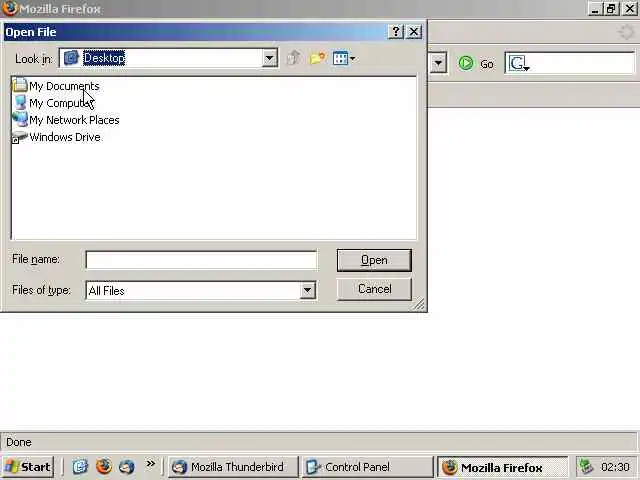Close the Open File dialog

[x=414, y=32]
